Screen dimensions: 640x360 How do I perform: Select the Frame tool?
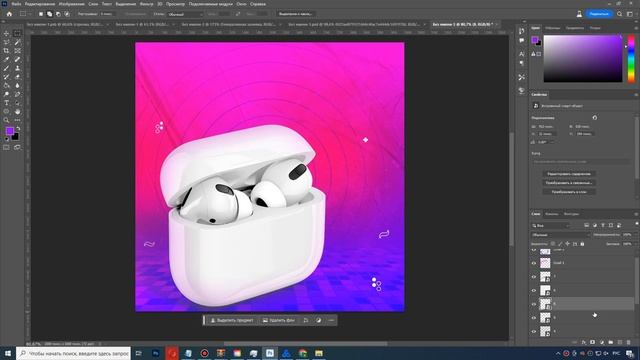[x=17, y=51]
